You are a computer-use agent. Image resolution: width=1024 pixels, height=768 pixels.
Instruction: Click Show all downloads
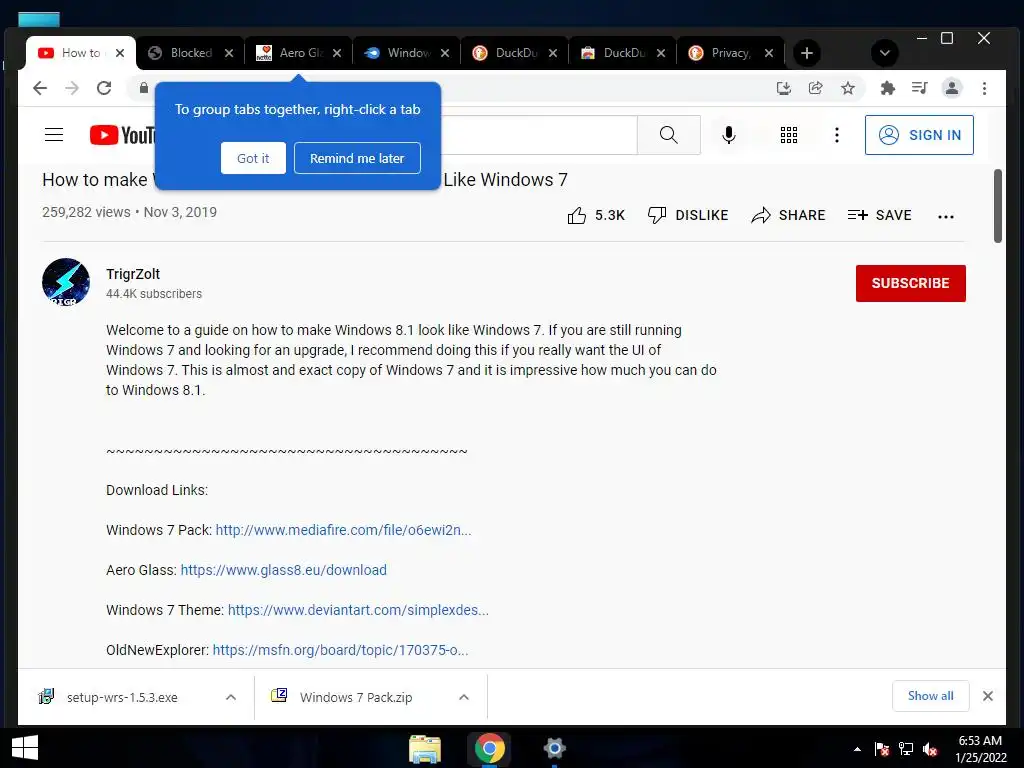[x=931, y=696]
